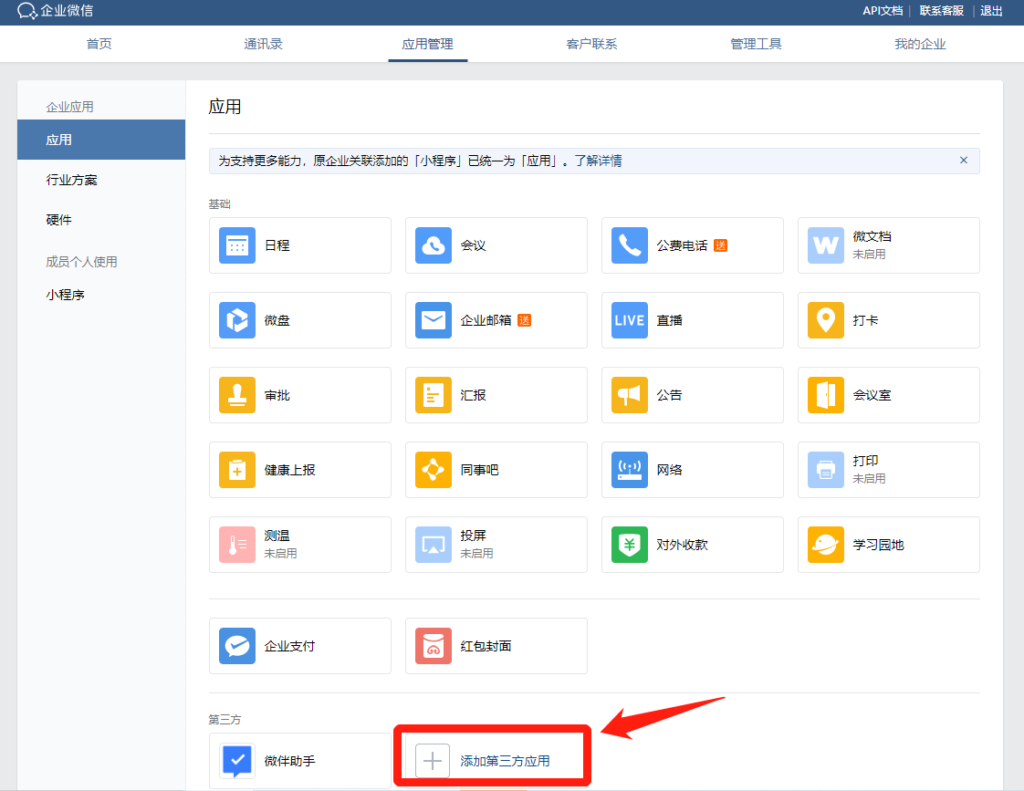Image resolution: width=1024 pixels, height=791 pixels.
Task: Click the 红包封面 red packet icon
Action: pos(433,646)
